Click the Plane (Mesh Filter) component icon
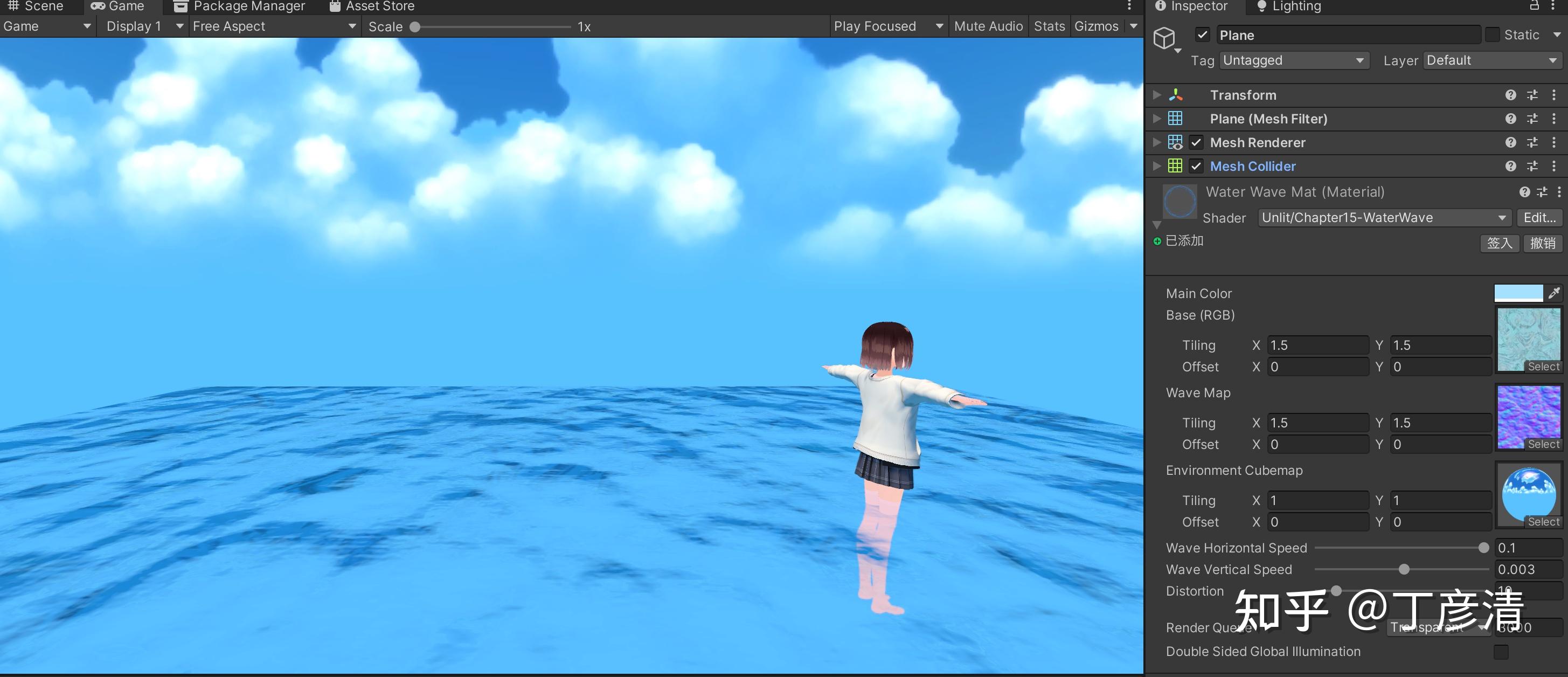 [x=1175, y=118]
